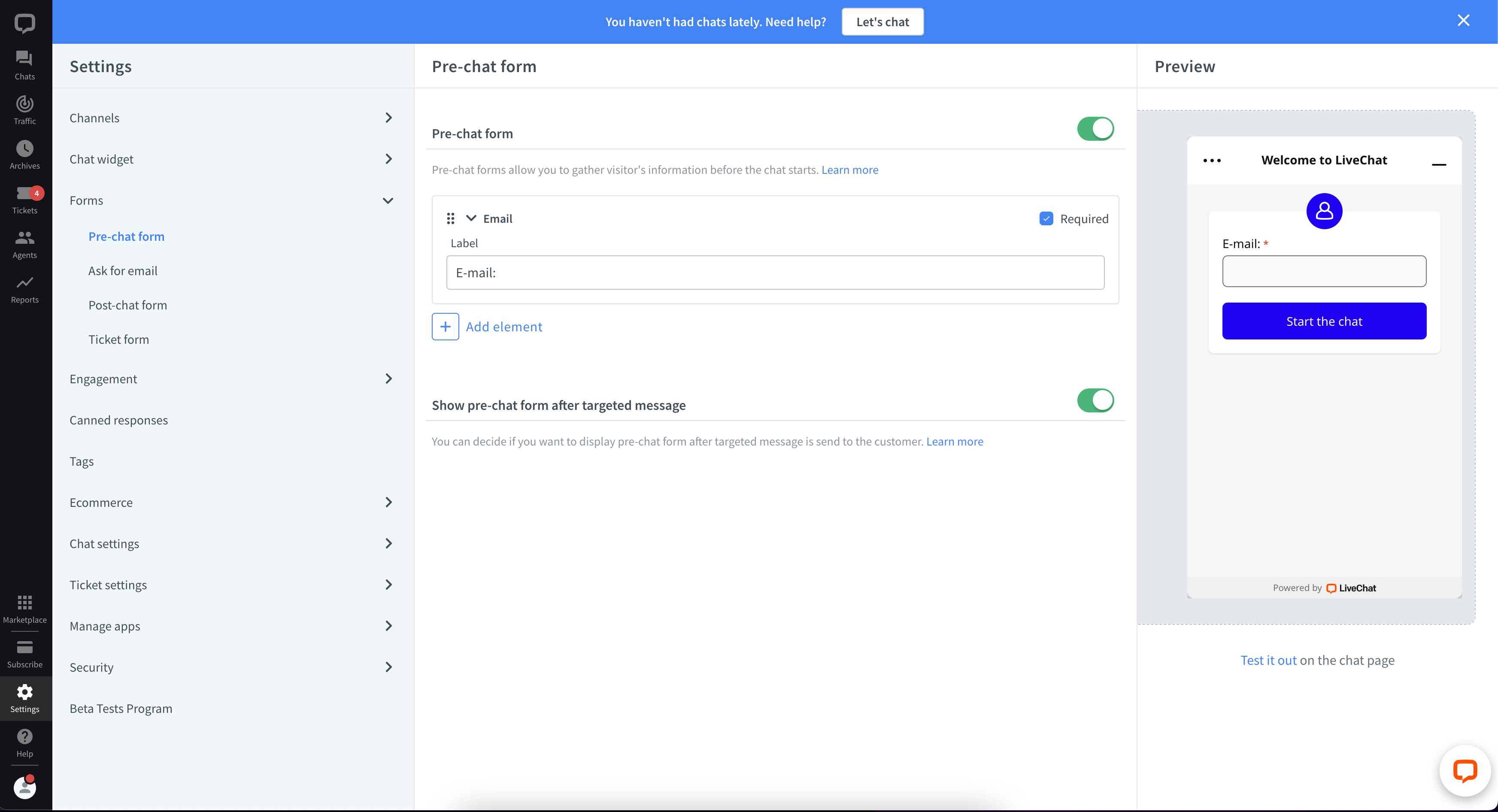The height and width of the screenshot is (812, 1498).
Task: Open the Help menu
Action: pyautogui.click(x=24, y=743)
